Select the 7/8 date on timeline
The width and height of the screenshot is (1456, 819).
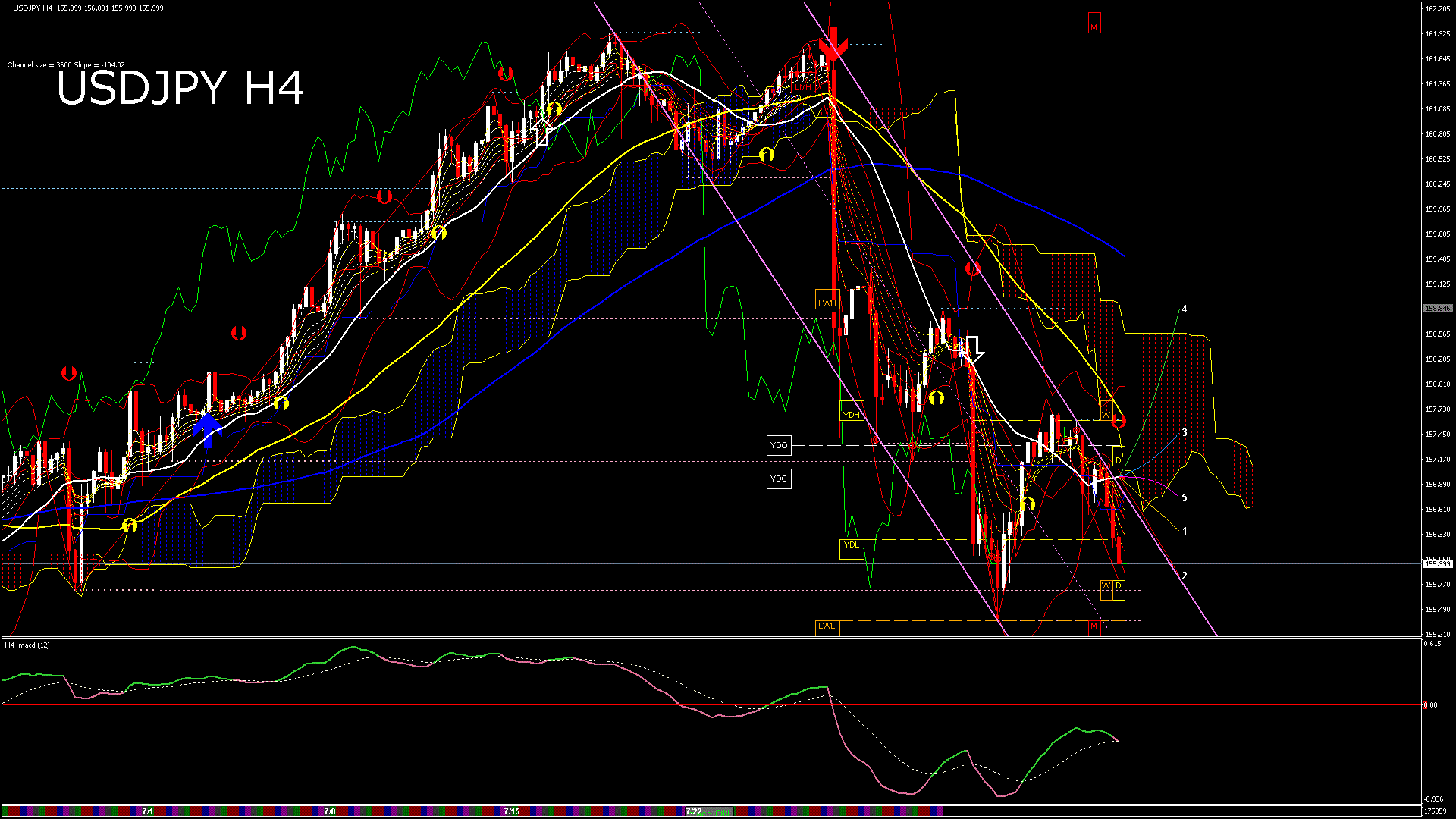pyautogui.click(x=330, y=811)
